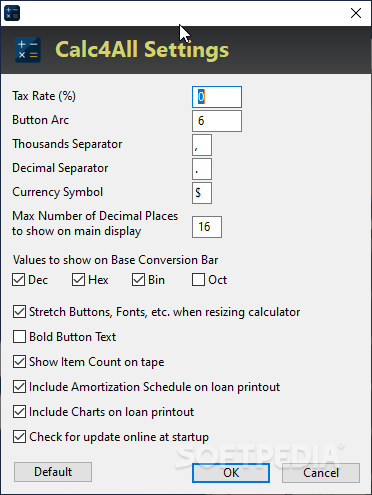
Task: Edit the Decimal Separator field
Action: coord(202,169)
